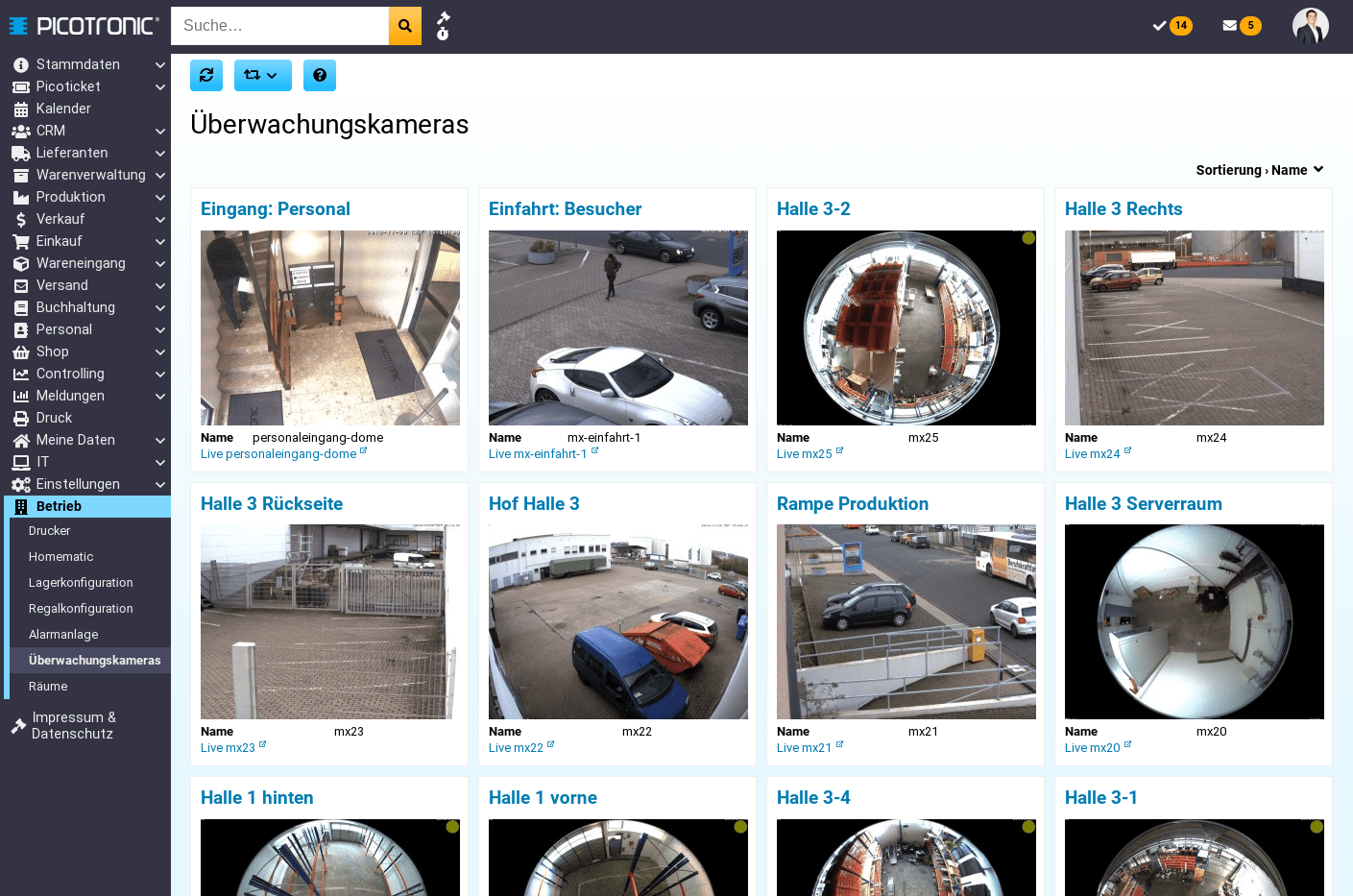Click the Wareneingang cube icon
1353x896 pixels.
(x=21, y=263)
